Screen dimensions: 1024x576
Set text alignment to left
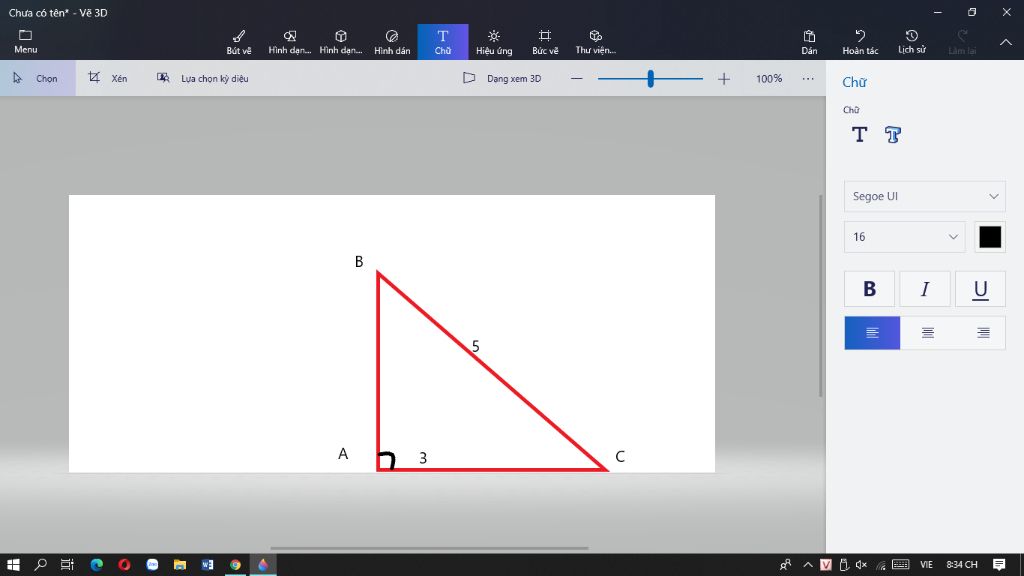(872, 333)
